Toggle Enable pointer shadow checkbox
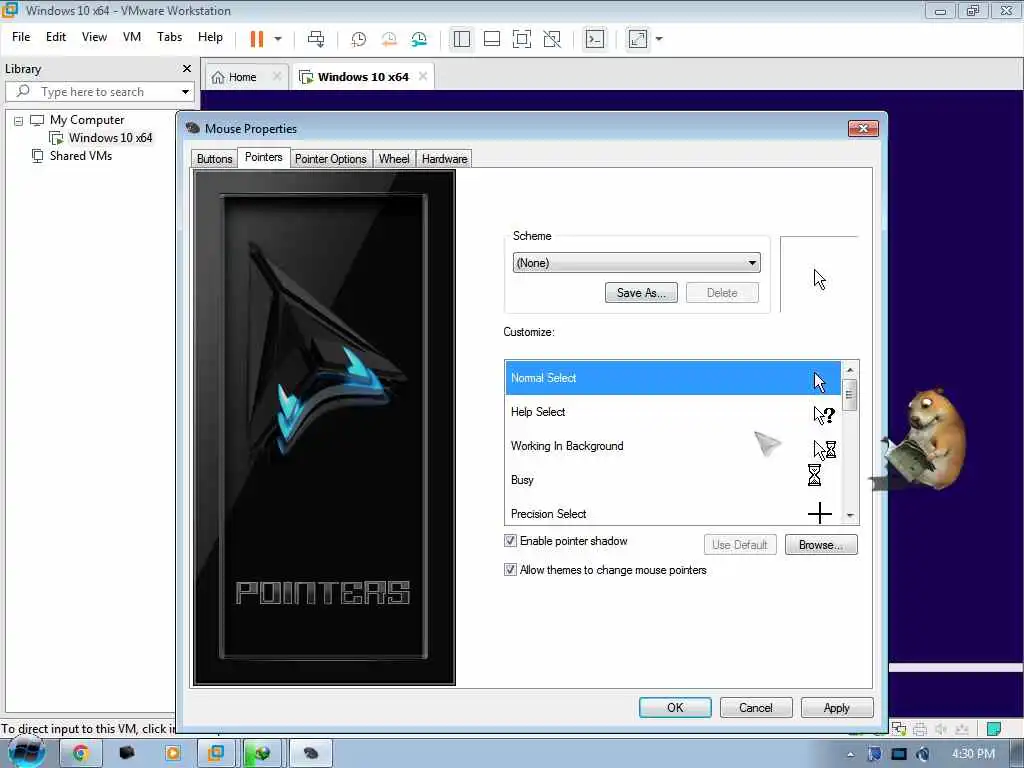 510,541
